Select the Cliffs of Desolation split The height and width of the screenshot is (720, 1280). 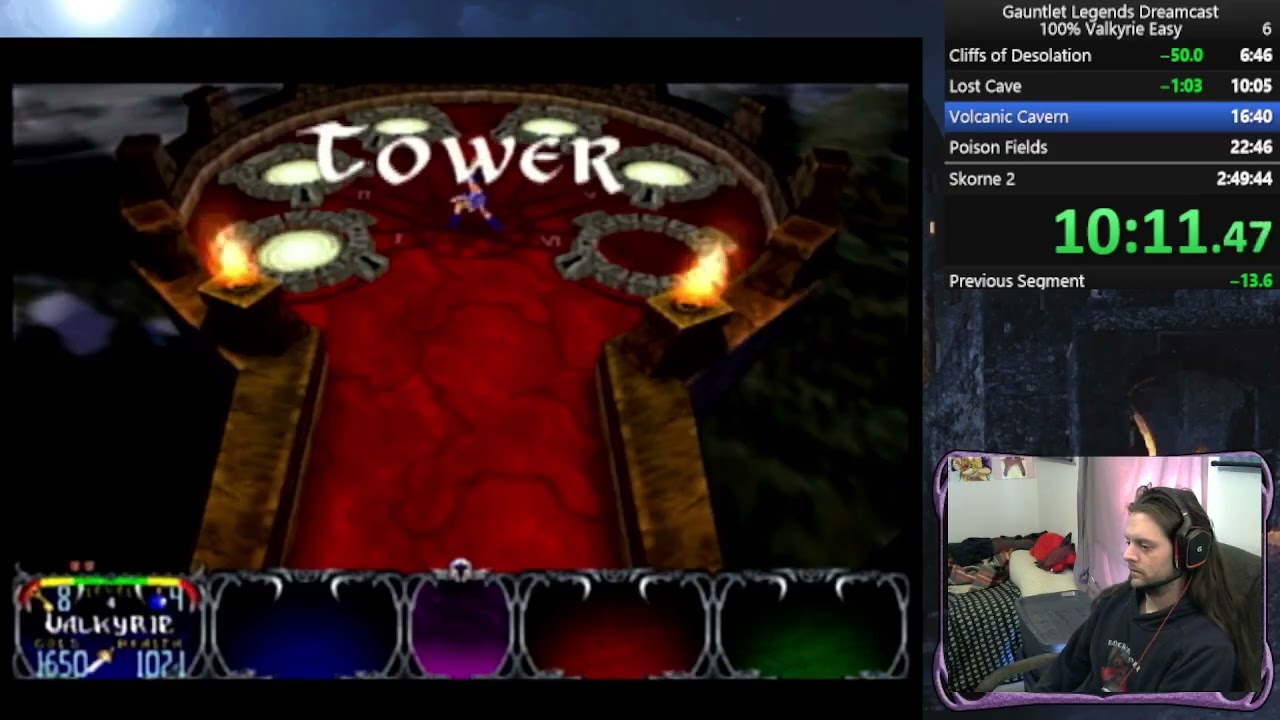(1110, 56)
